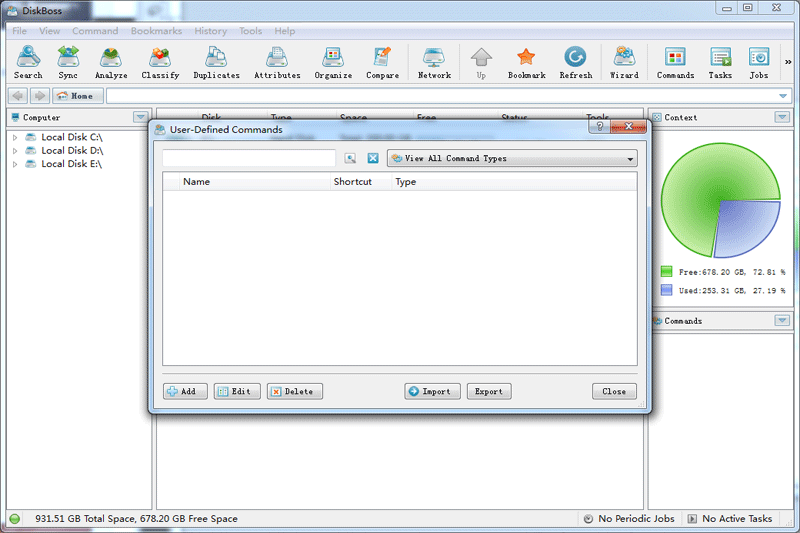The height and width of the screenshot is (533, 800).
Task: Click the command search input field
Action: [x=249, y=158]
